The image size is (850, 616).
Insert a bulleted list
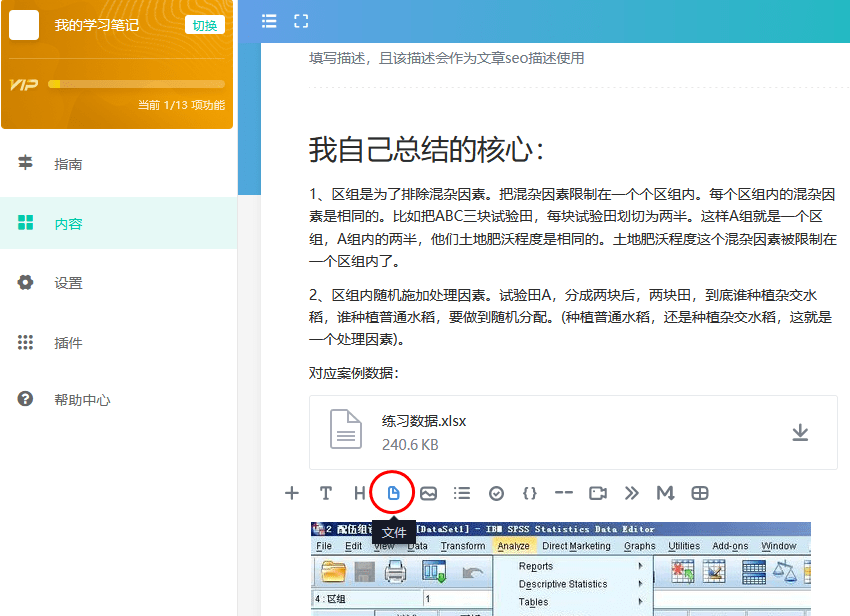[461, 493]
